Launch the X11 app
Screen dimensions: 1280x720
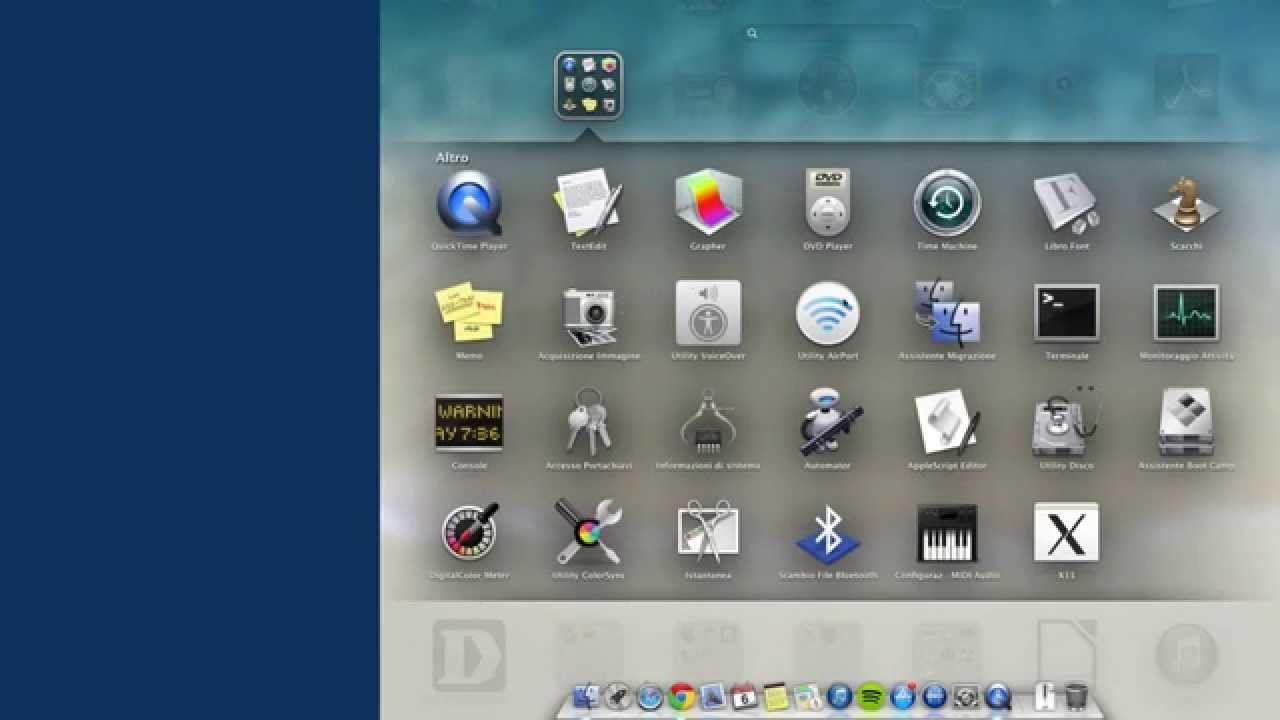(x=1067, y=532)
